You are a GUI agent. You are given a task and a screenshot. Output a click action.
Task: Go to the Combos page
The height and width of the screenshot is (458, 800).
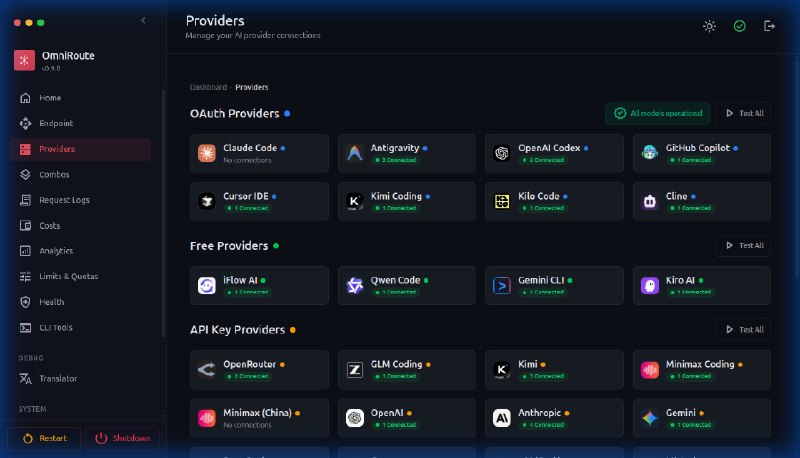[80, 174]
